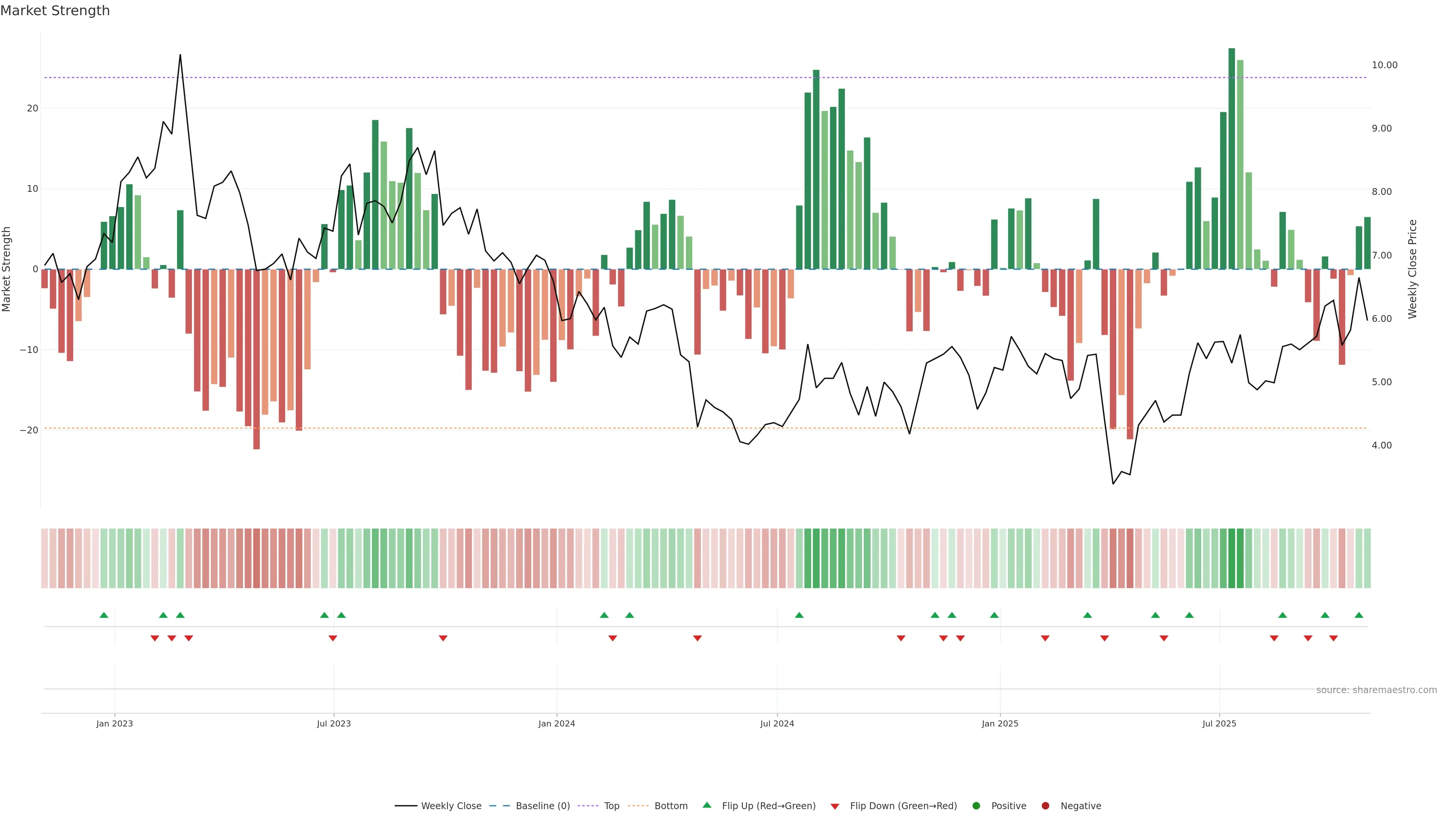
Task: Click the Market Strength chart title
Action: pos(55,11)
